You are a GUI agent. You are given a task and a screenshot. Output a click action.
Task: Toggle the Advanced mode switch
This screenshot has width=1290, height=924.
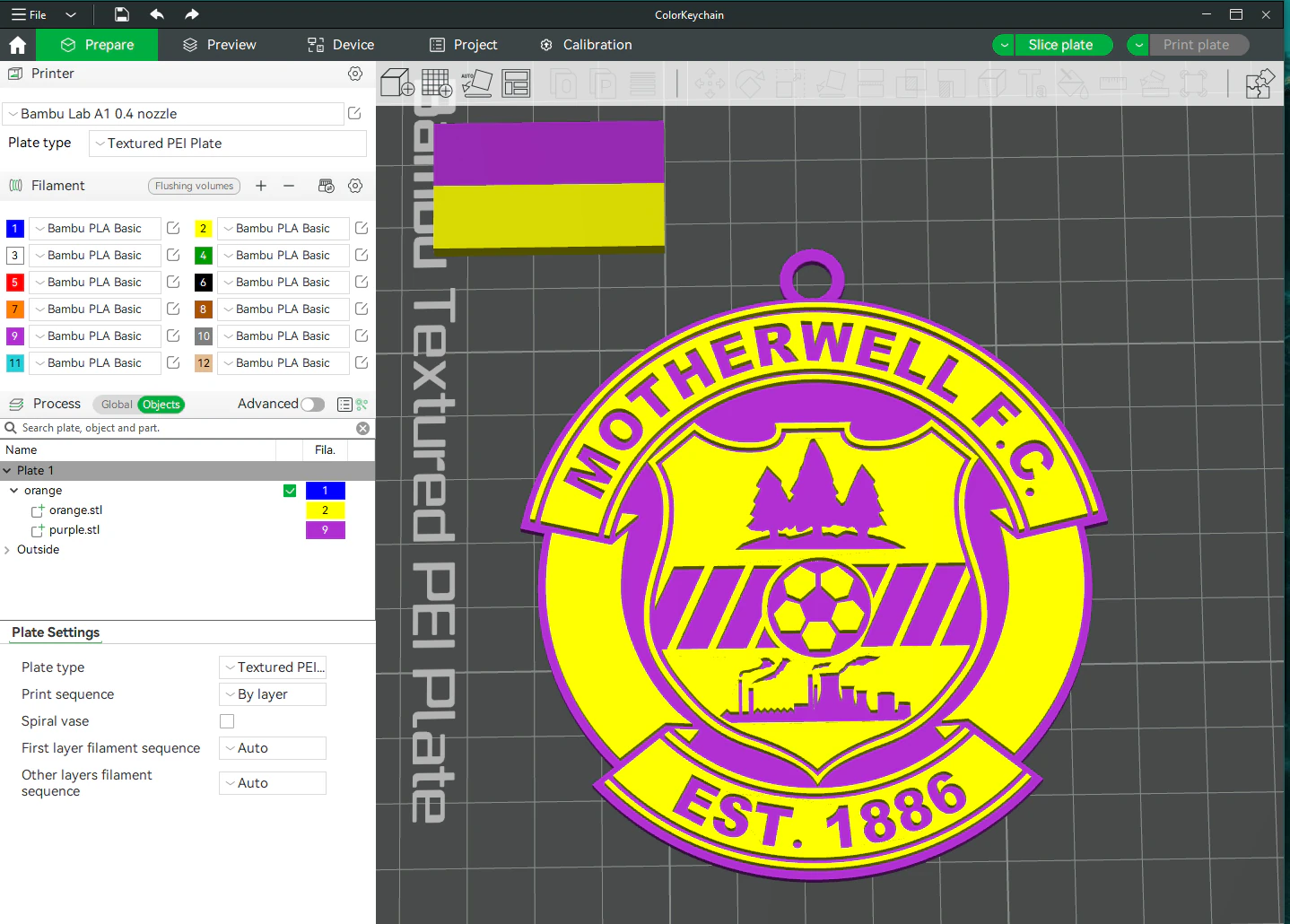pyautogui.click(x=312, y=405)
